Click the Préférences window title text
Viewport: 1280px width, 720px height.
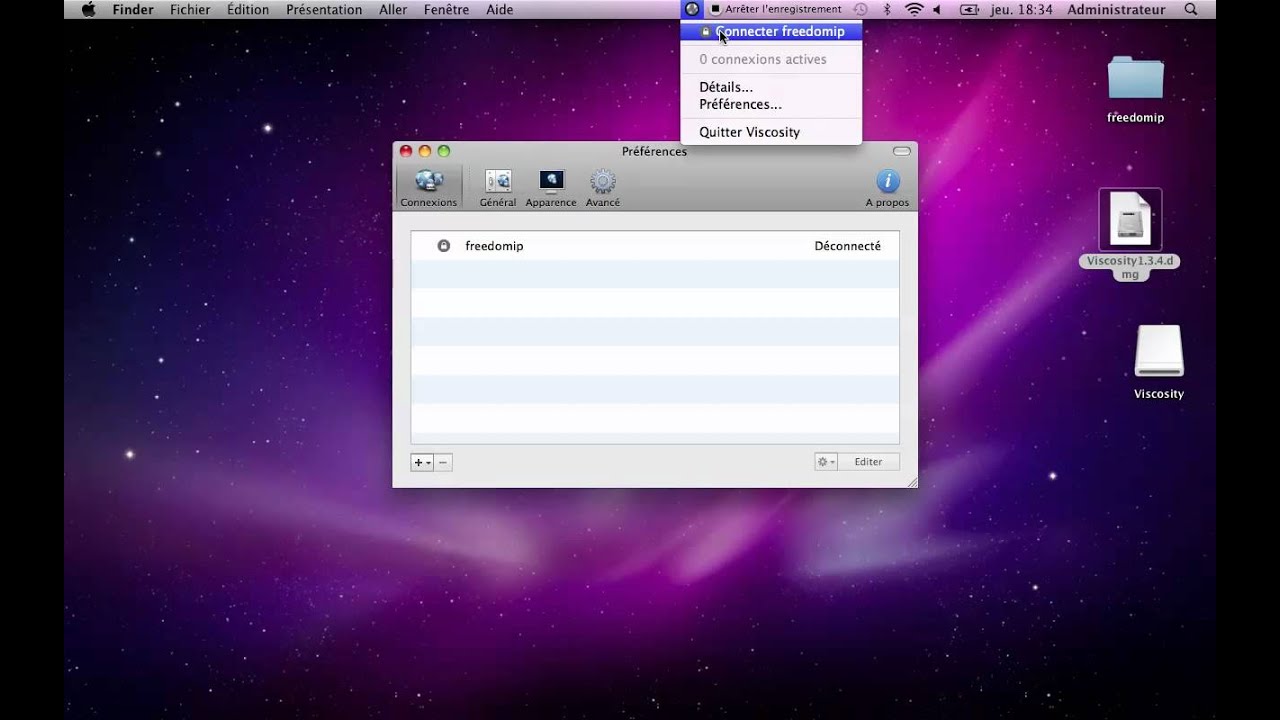654,152
